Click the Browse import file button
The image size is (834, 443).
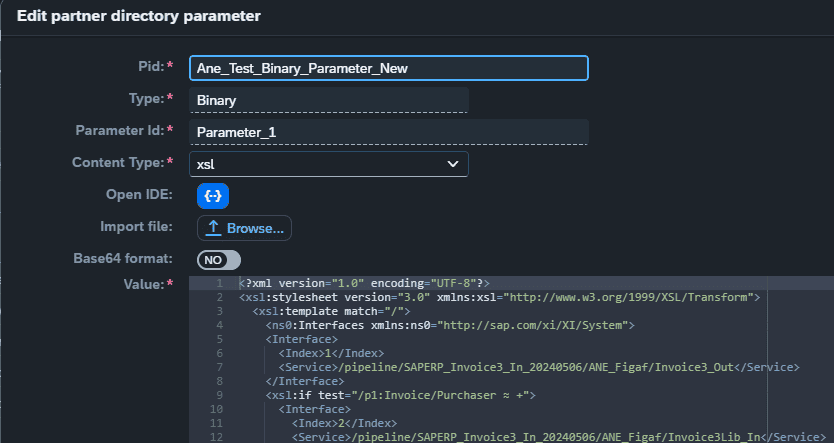(x=244, y=228)
